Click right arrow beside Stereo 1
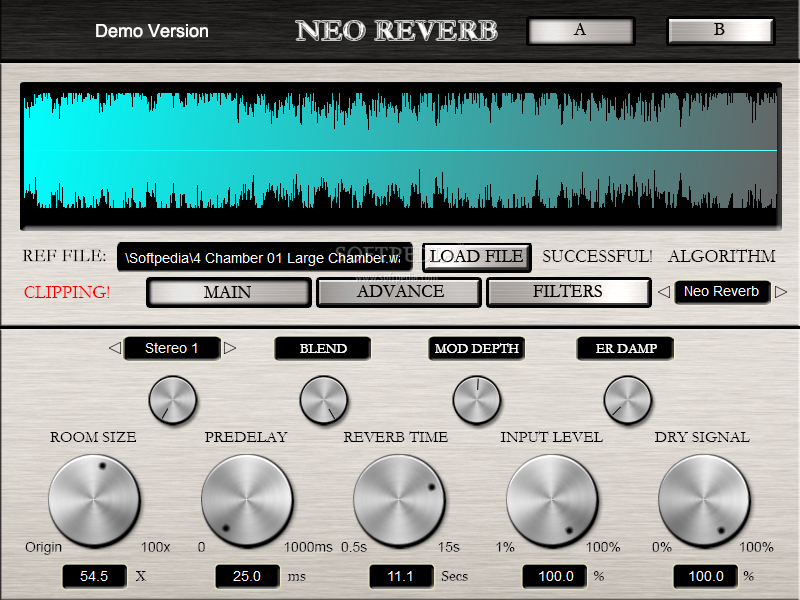Viewport: 800px width, 600px height. pos(230,348)
